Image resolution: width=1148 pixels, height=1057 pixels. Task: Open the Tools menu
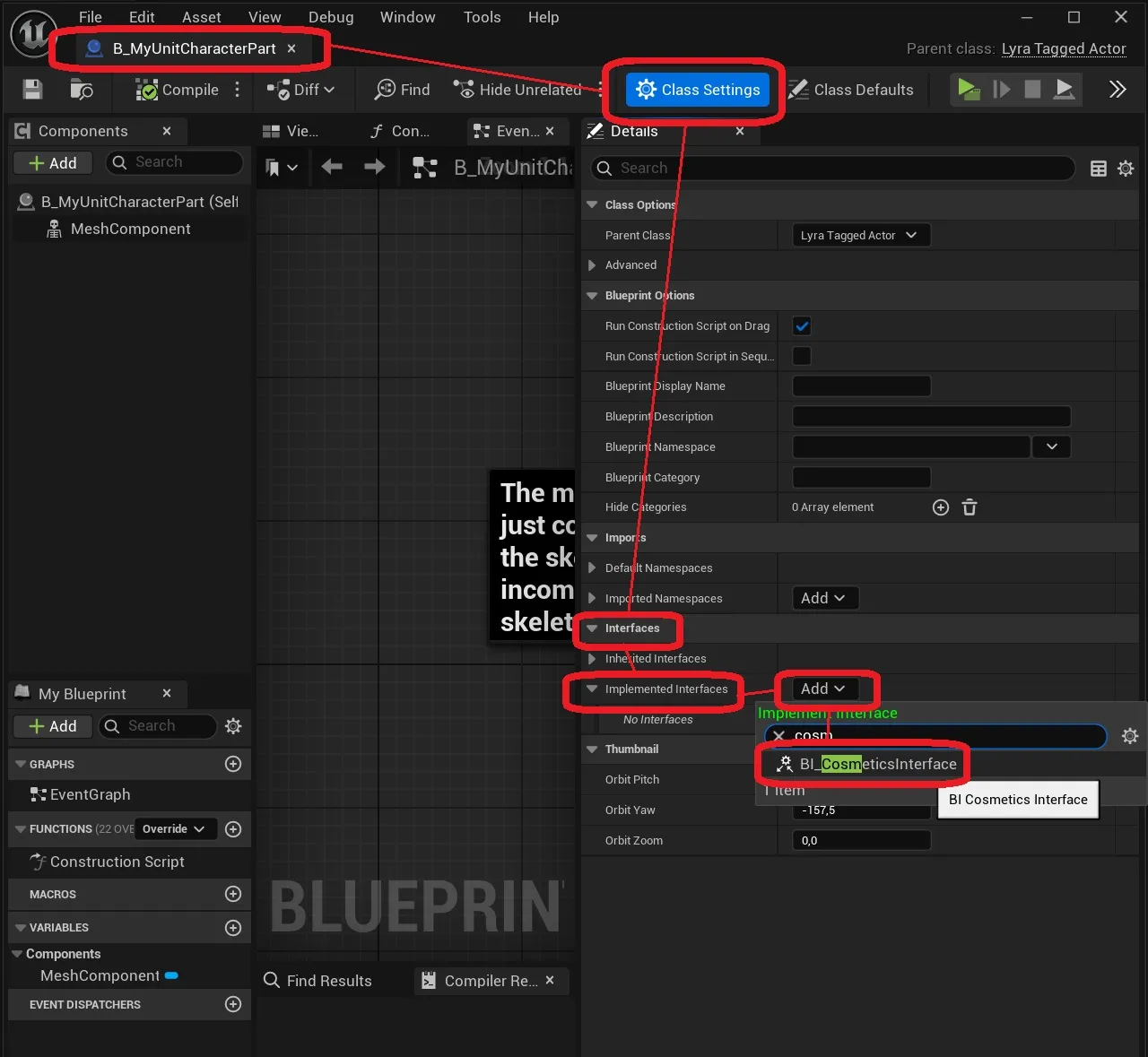pyautogui.click(x=483, y=17)
